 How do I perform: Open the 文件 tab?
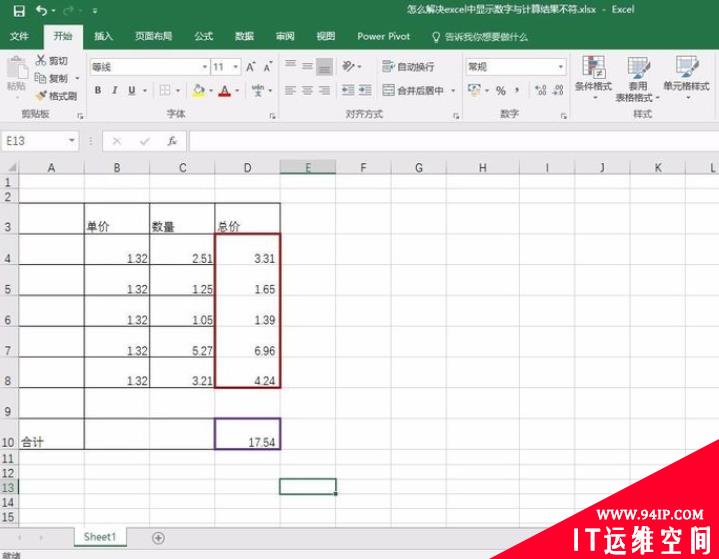pos(19,36)
